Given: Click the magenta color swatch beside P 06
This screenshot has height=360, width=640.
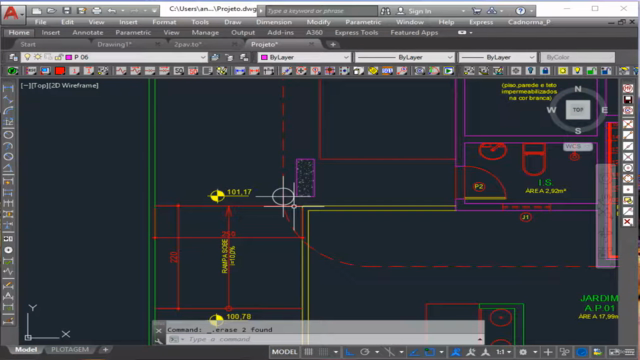Looking at the screenshot, I should [69, 58].
